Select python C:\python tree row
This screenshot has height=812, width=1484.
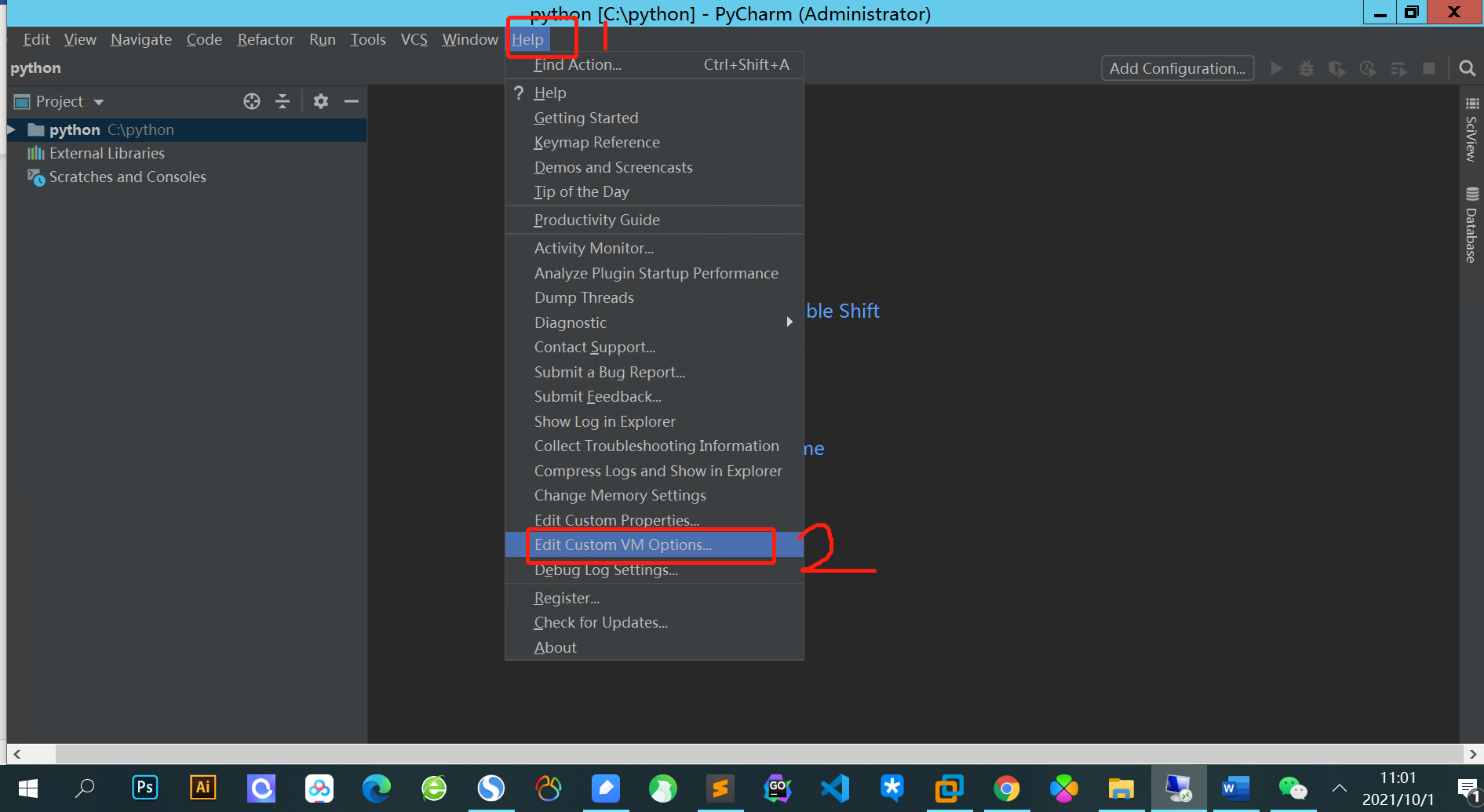pyautogui.click(x=187, y=129)
